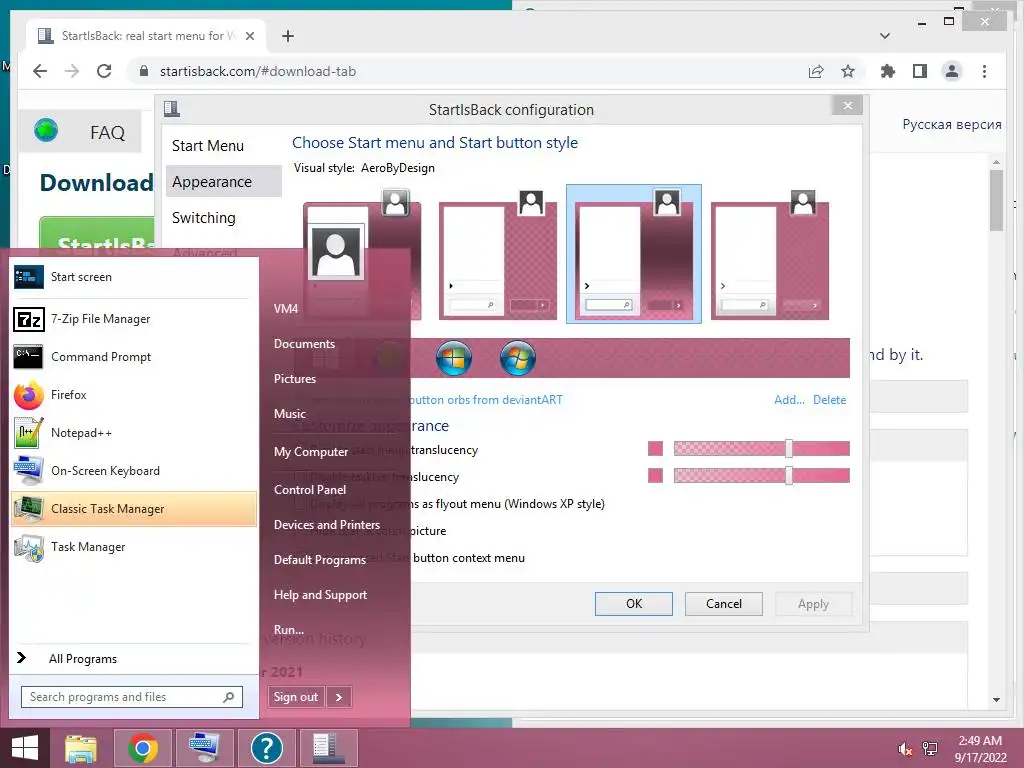Click the Windows Start button on taskbar
Screen dimensions: 1024x768
tap(25, 748)
